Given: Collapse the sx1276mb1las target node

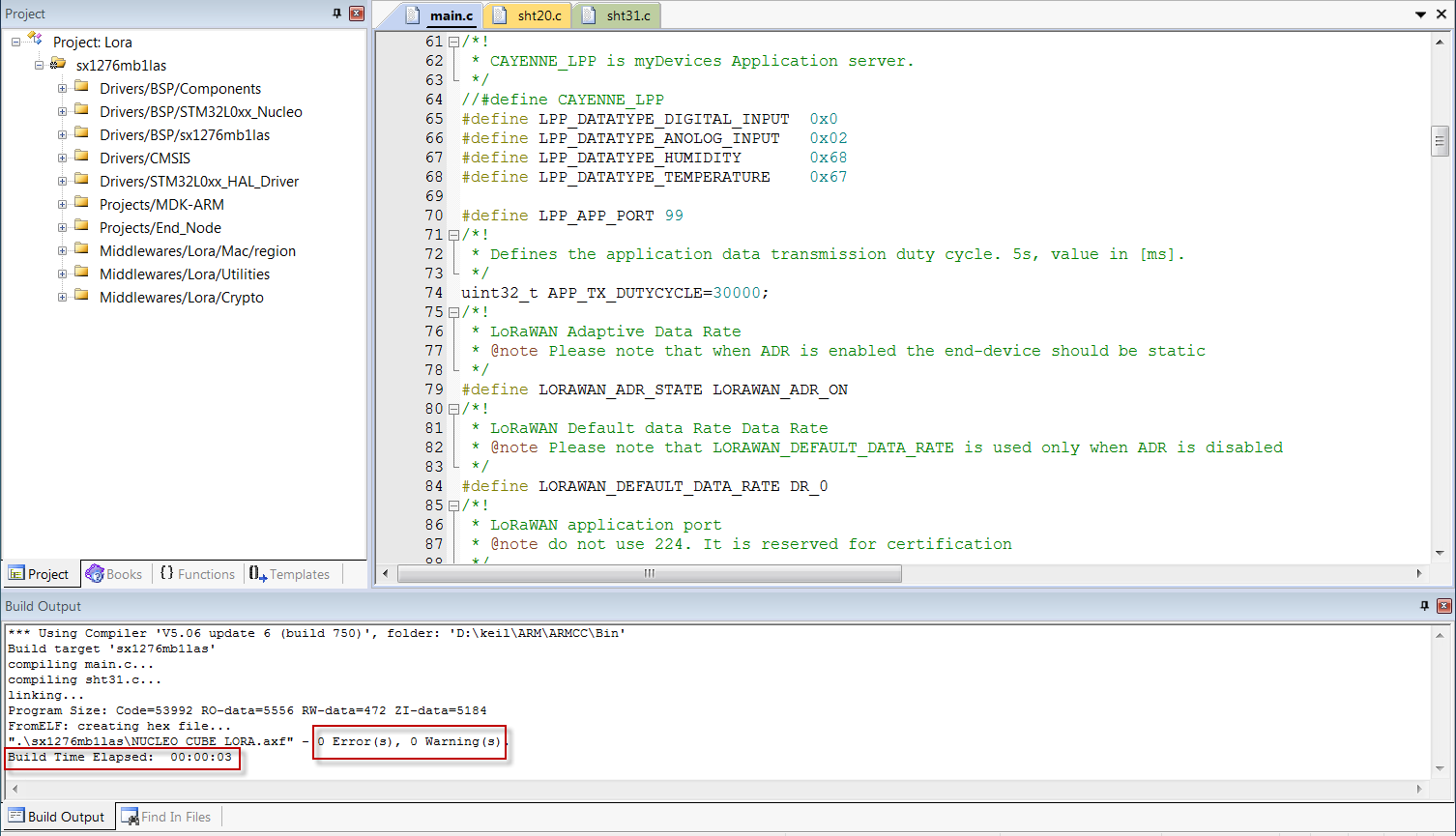Looking at the screenshot, I should (x=39, y=66).
